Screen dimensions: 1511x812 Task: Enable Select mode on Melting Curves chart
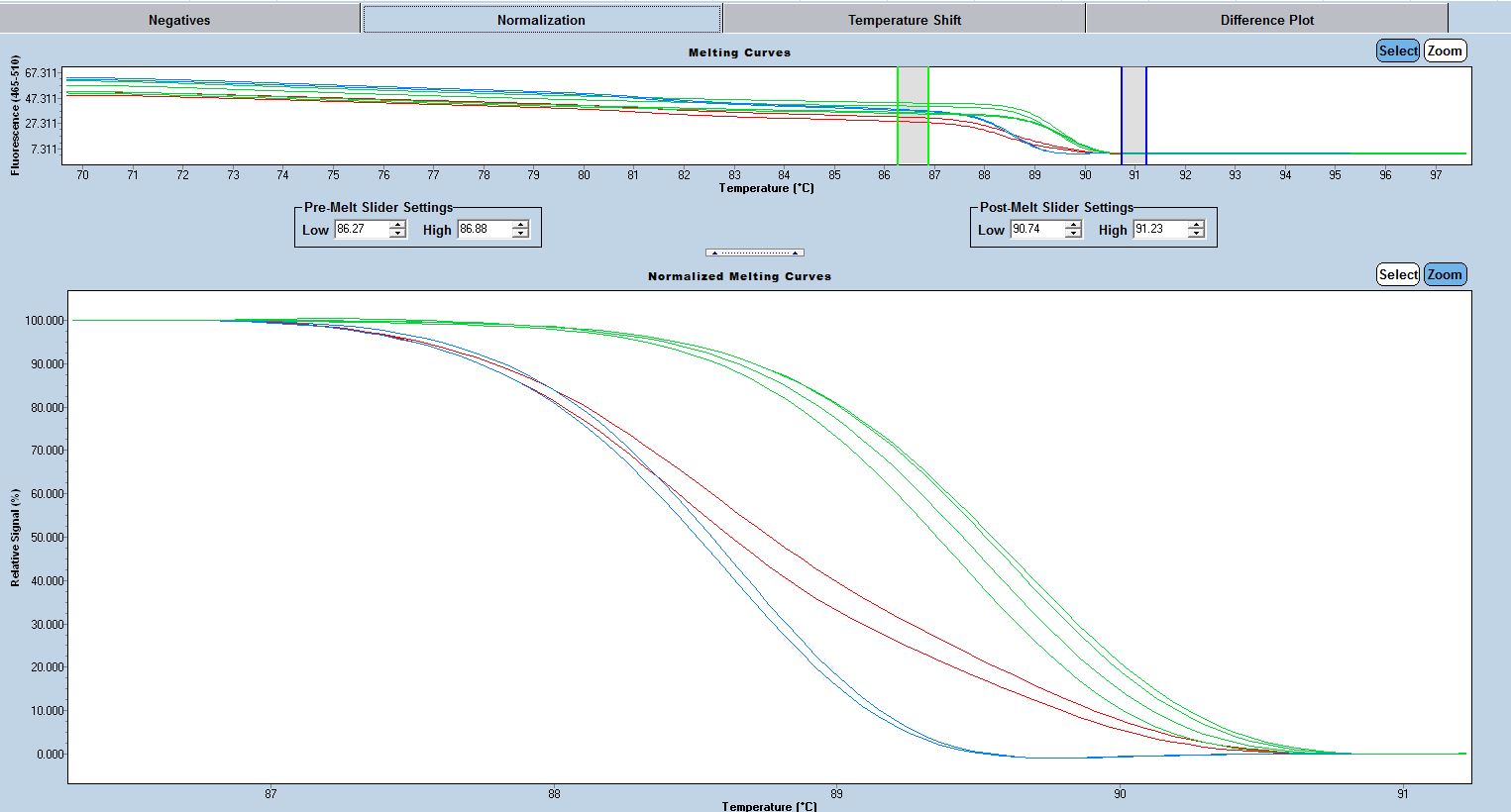1397,51
